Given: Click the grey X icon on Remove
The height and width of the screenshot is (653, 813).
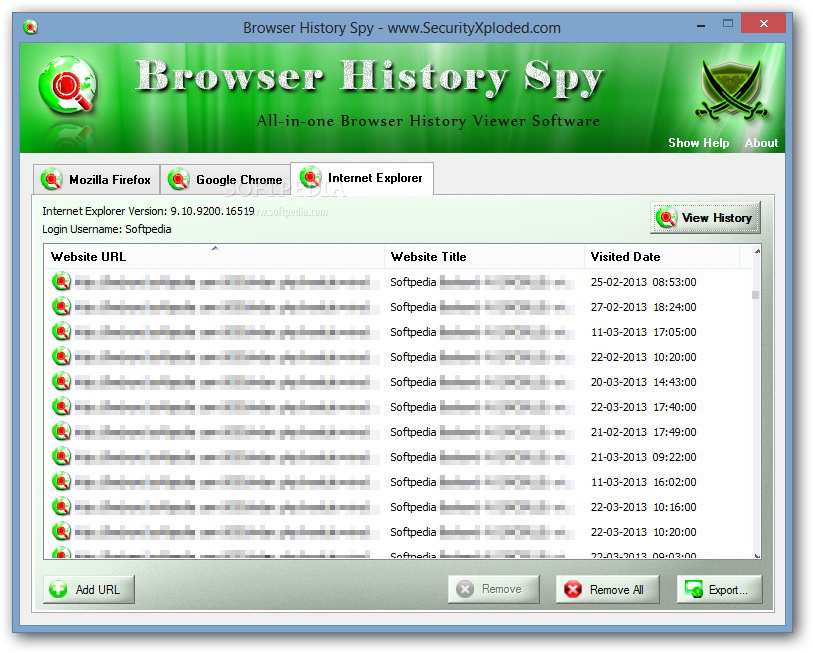Looking at the screenshot, I should point(465,589).
